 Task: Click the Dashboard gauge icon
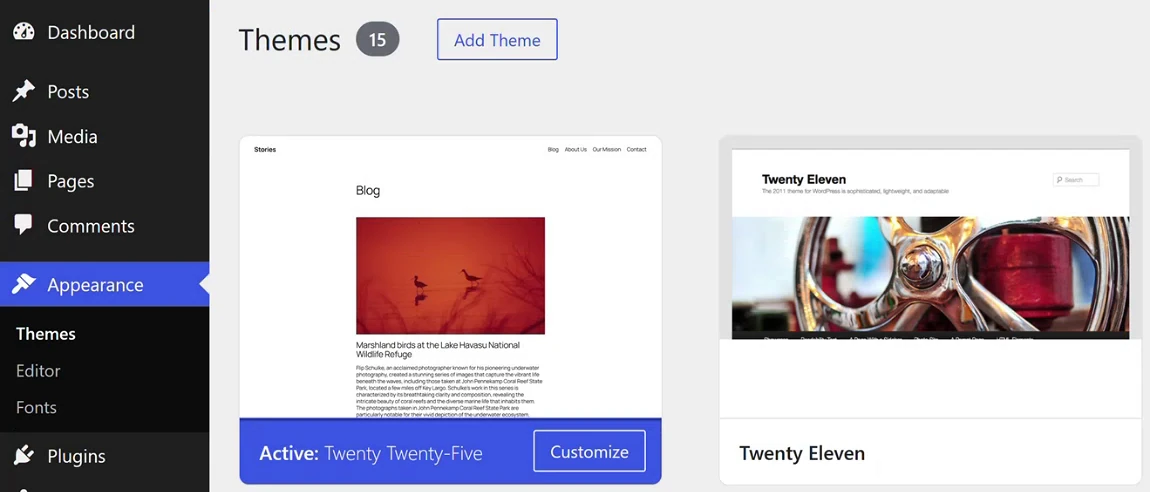(x=23, y=32)
